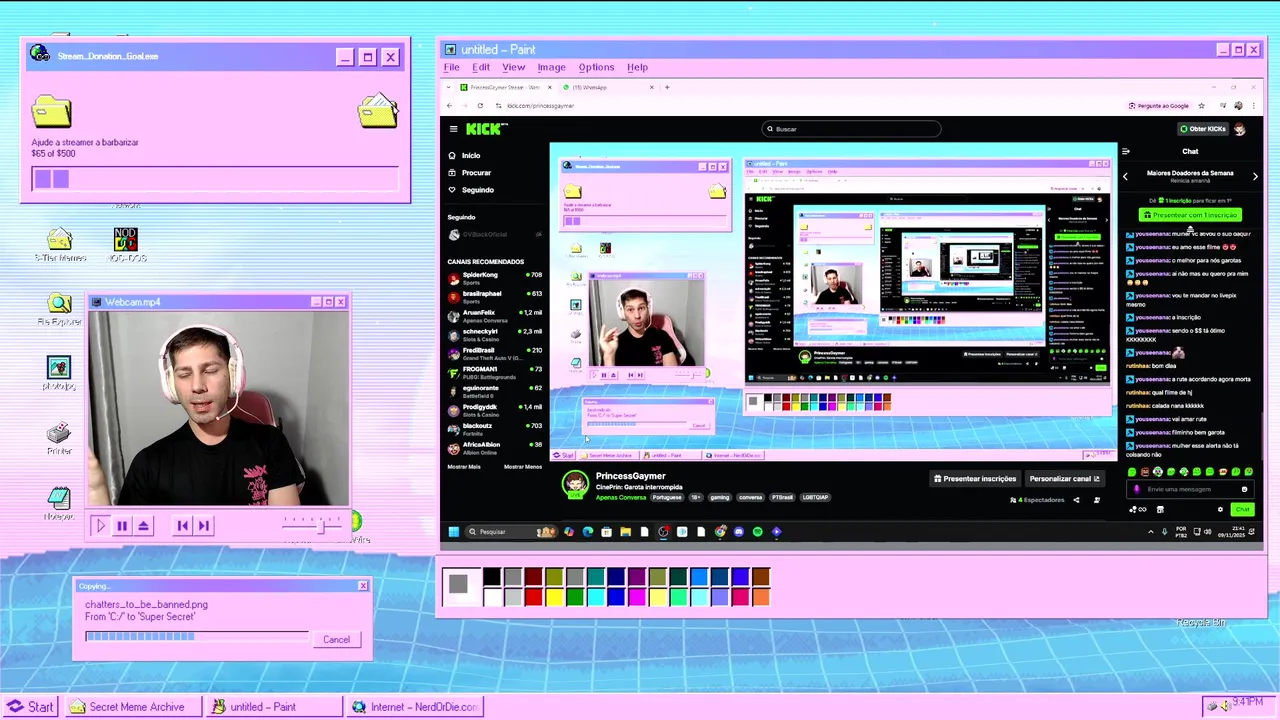Click the Buscar search field

[851, 129]
